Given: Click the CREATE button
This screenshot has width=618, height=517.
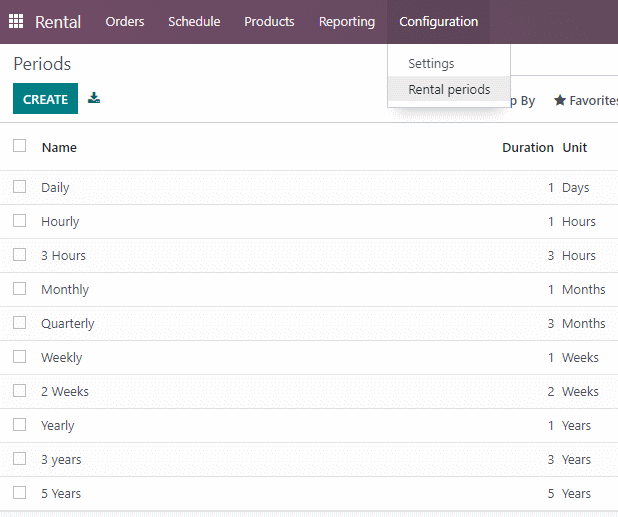Looking at the screenshot, I should click(45, 99).
